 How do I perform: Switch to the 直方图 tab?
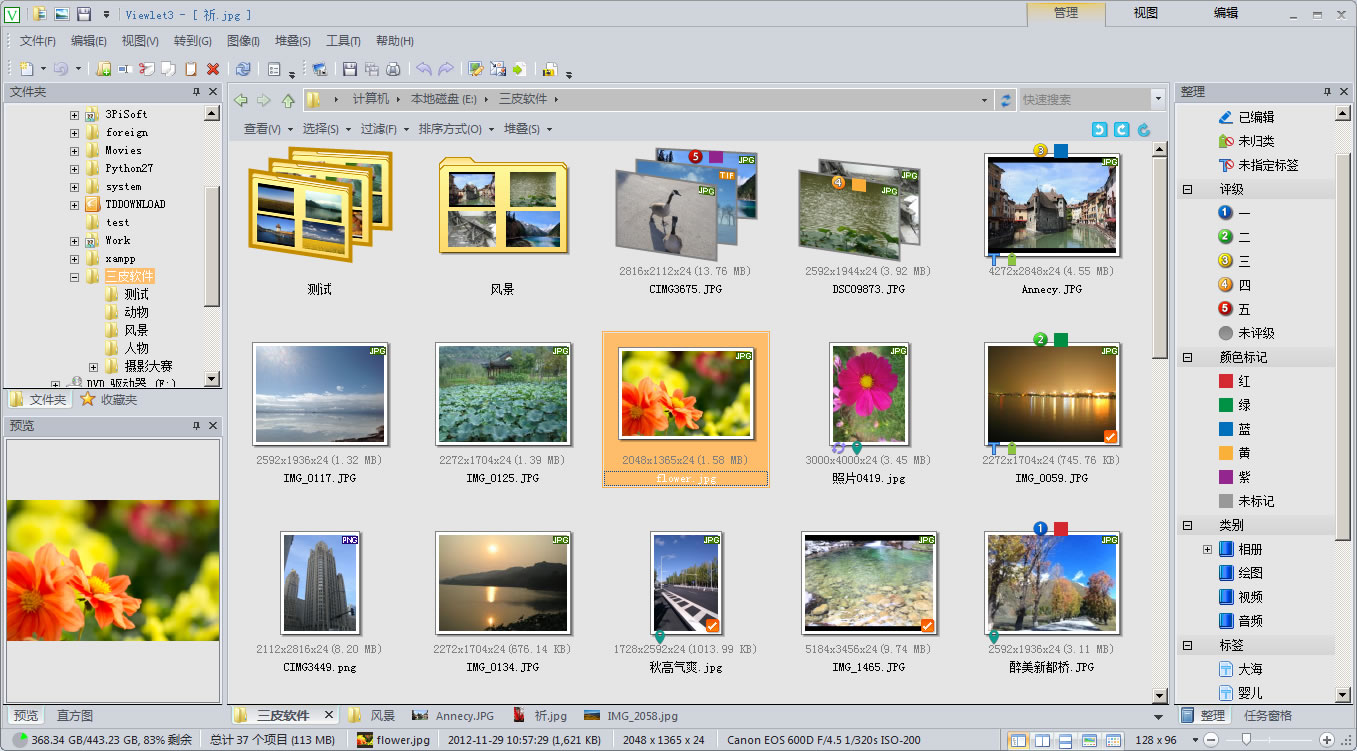tap(75, 716)
